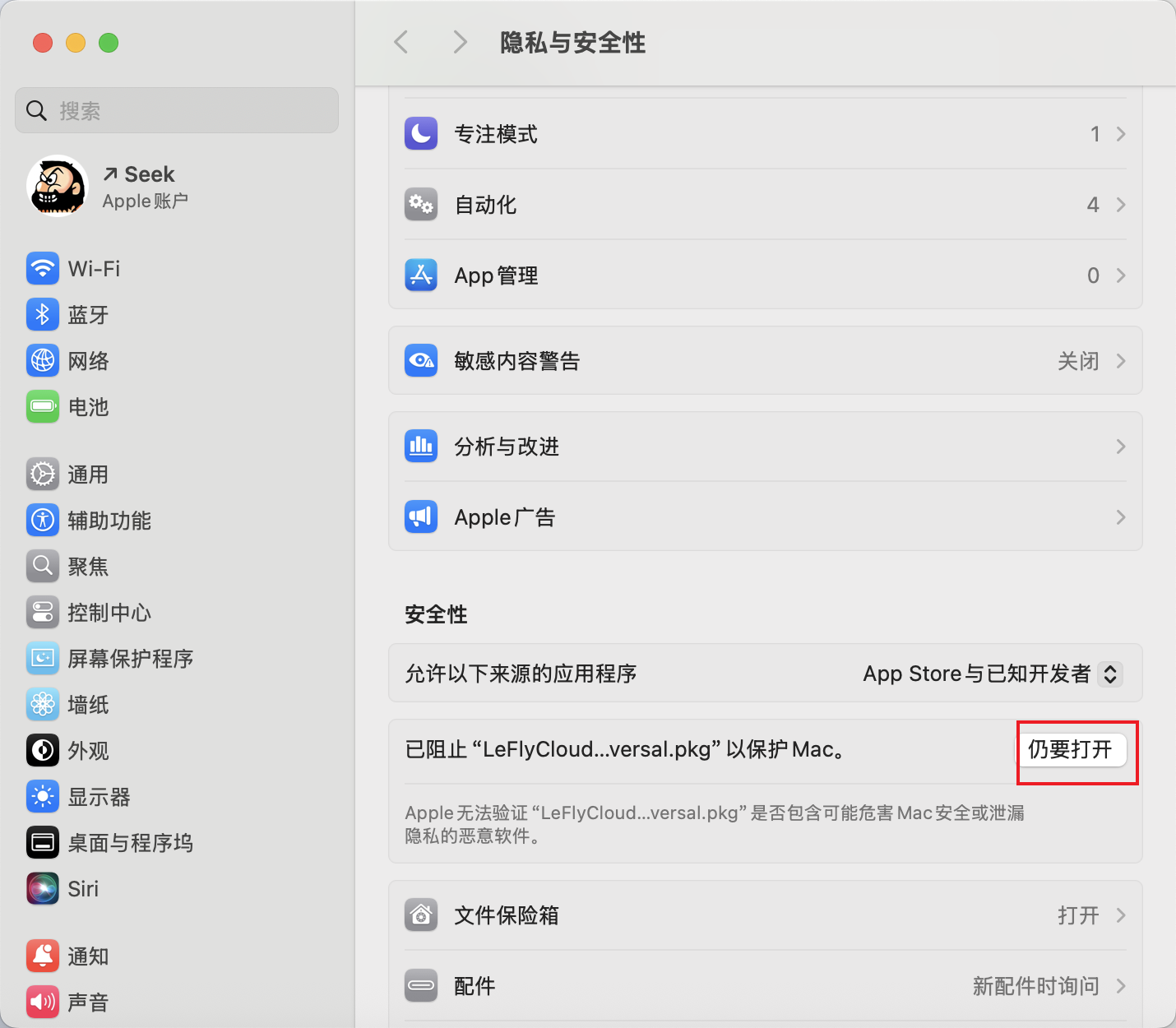Viewport: 1176px width, 1028px height.
Task: Click the 关闭 value for 敏感内容警告
Action: (x=1078, y=361)
